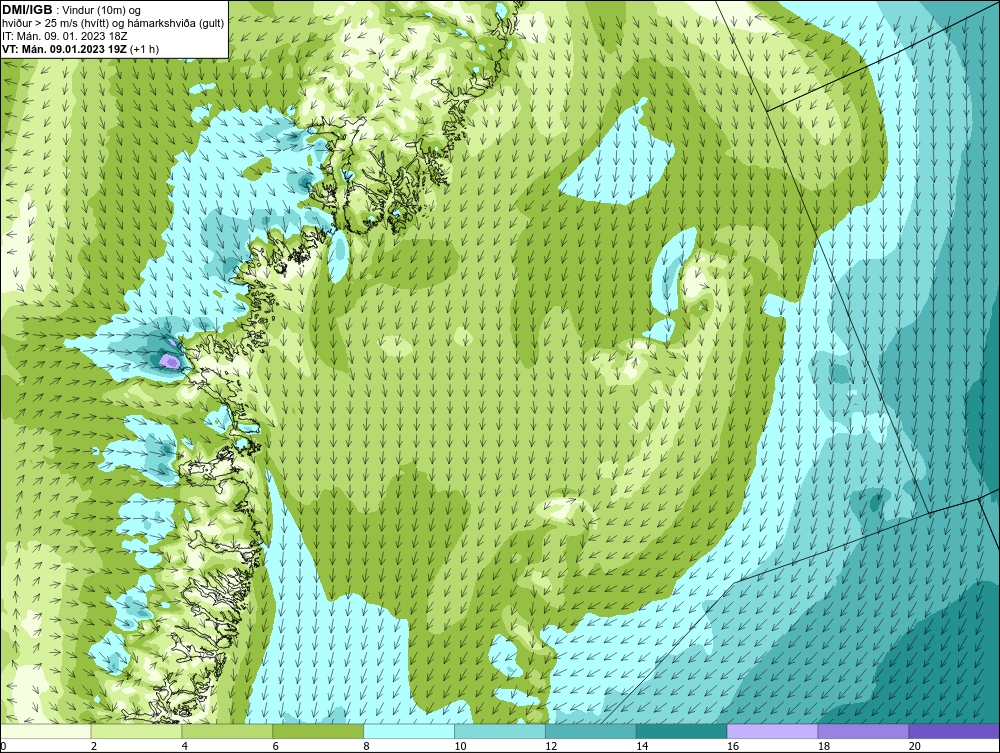Screen dimensions: 1000x753
Task: Click the legend scale label "14"
Action: [x=642, y=746]
